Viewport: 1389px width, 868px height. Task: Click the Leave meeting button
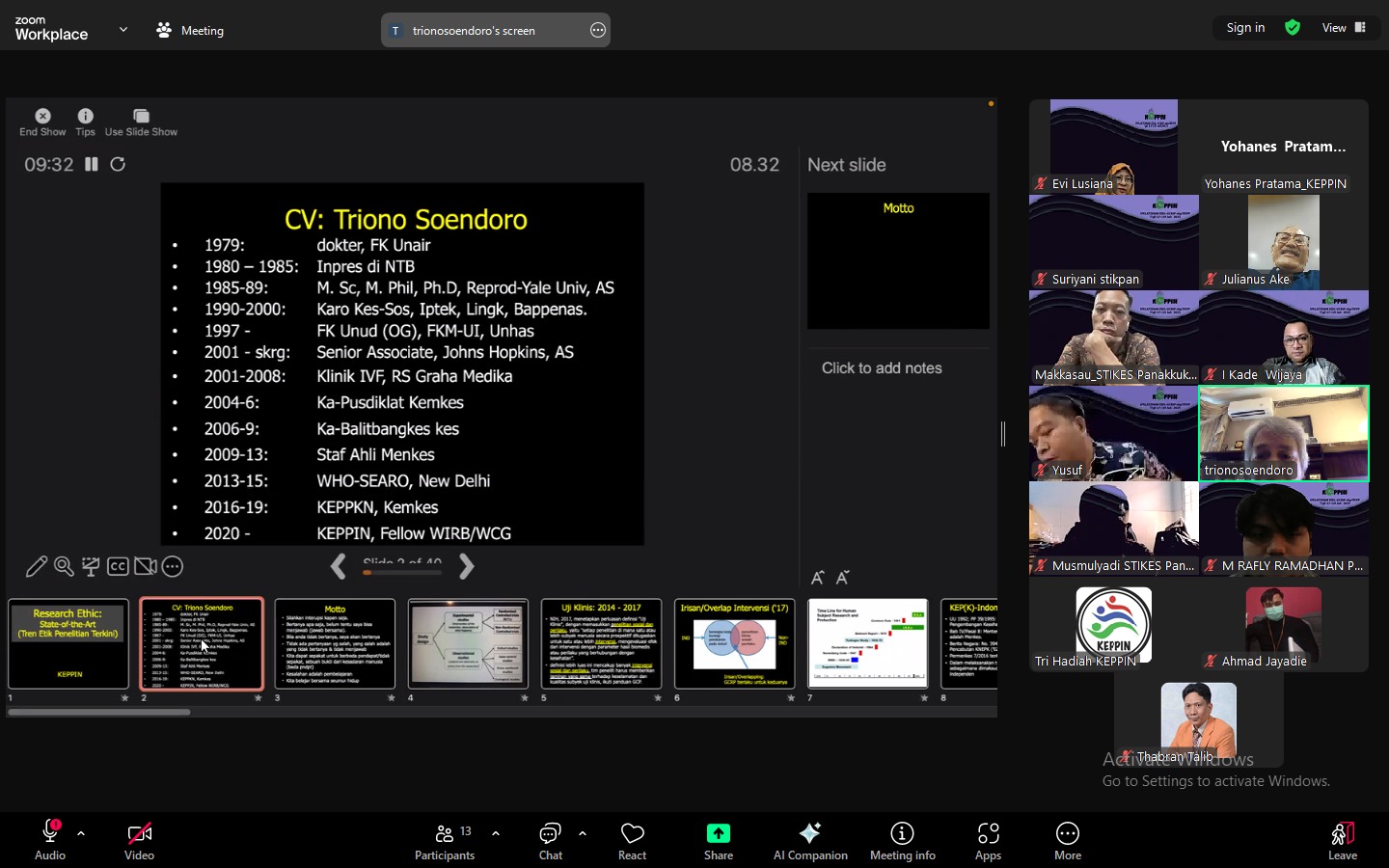(x=1342, y=840)
